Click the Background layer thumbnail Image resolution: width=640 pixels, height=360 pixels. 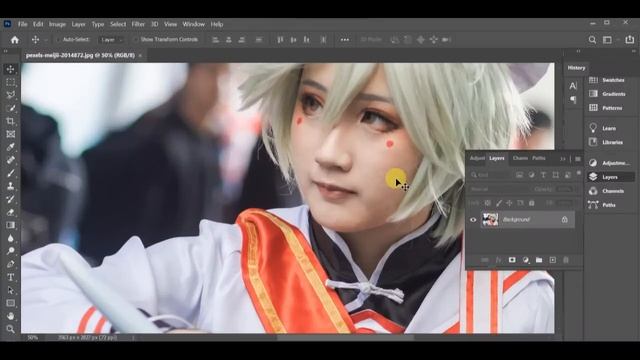pos(490,220)
